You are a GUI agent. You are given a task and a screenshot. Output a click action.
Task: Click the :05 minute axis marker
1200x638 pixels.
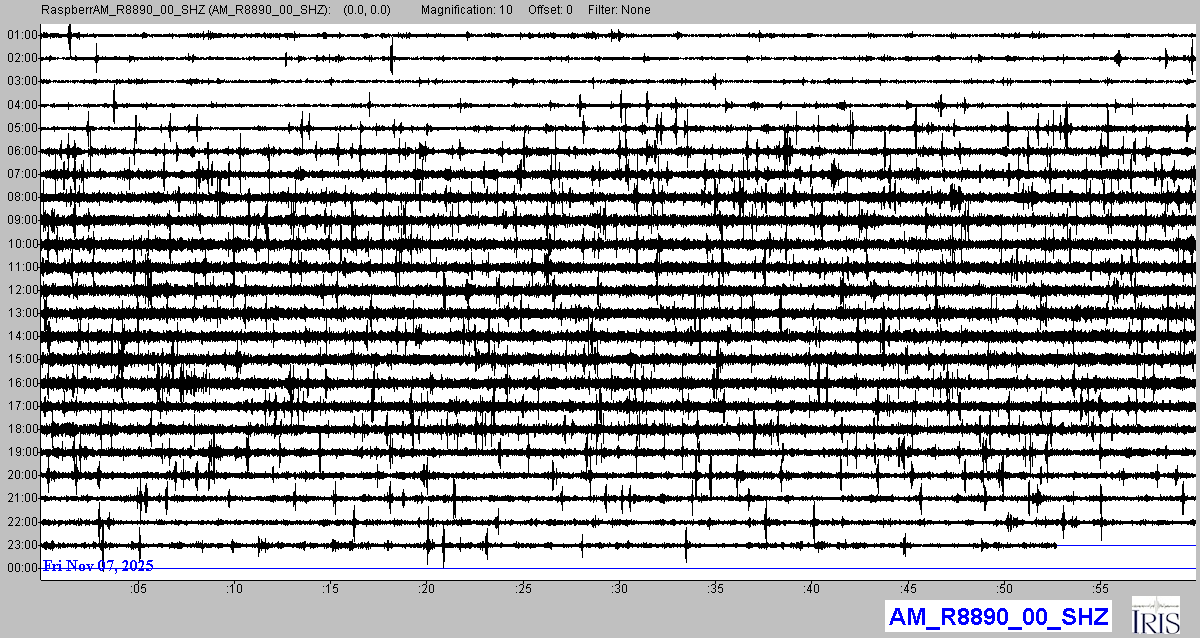[x=138, y=588]
